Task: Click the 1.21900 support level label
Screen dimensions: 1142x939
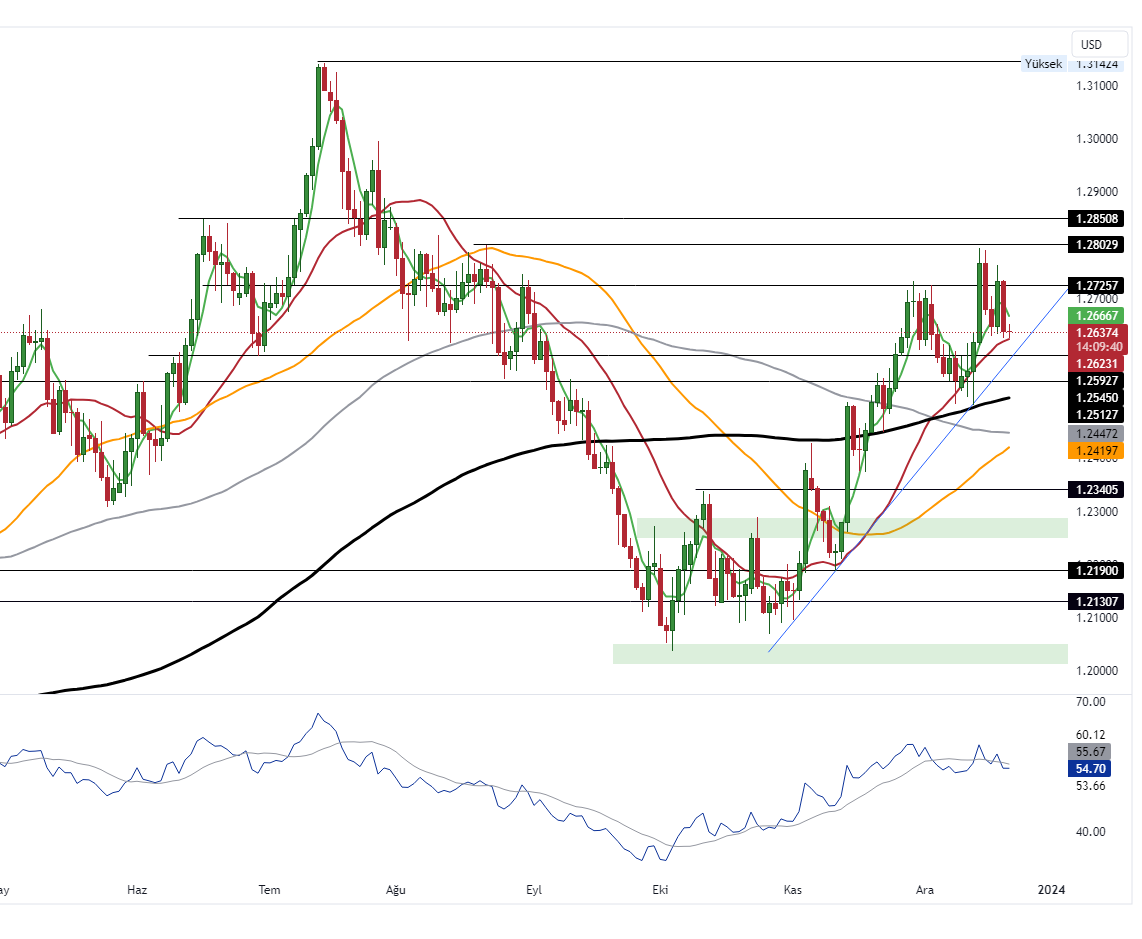Action: [x=1095, y=570]
